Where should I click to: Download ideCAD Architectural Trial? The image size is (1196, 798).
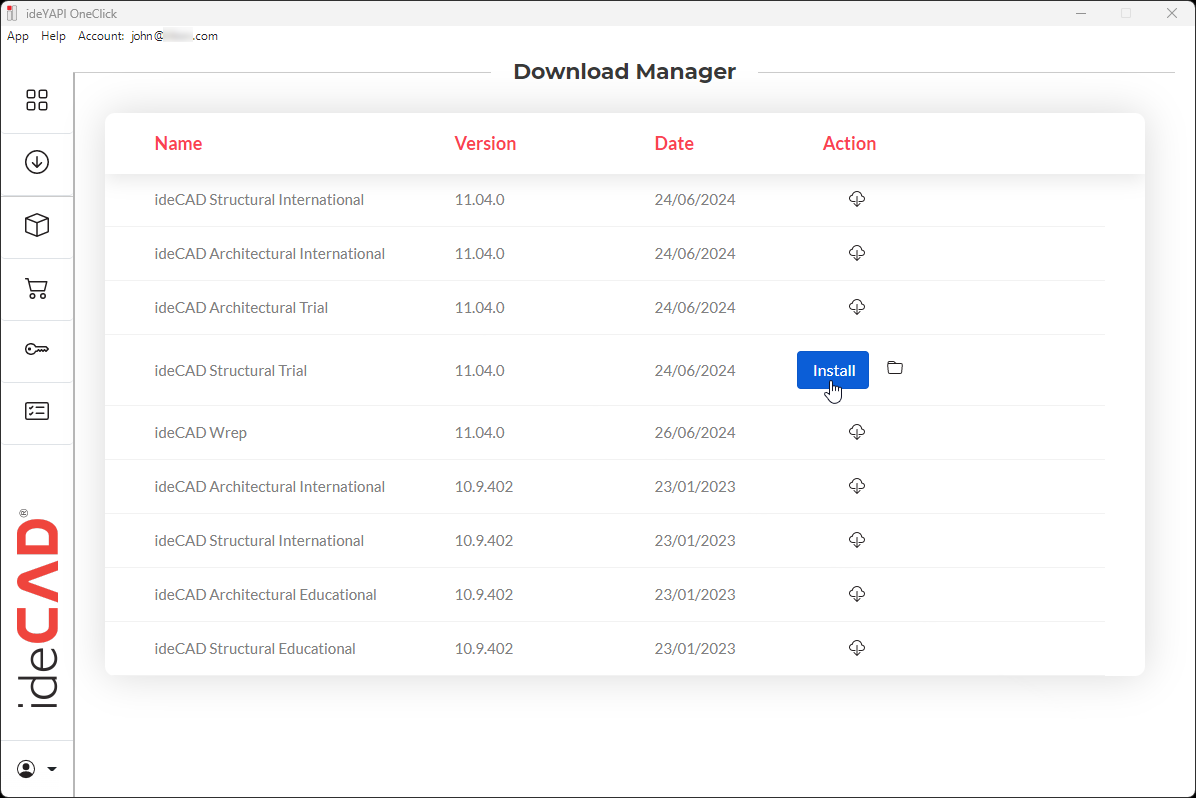click(856, 307)
